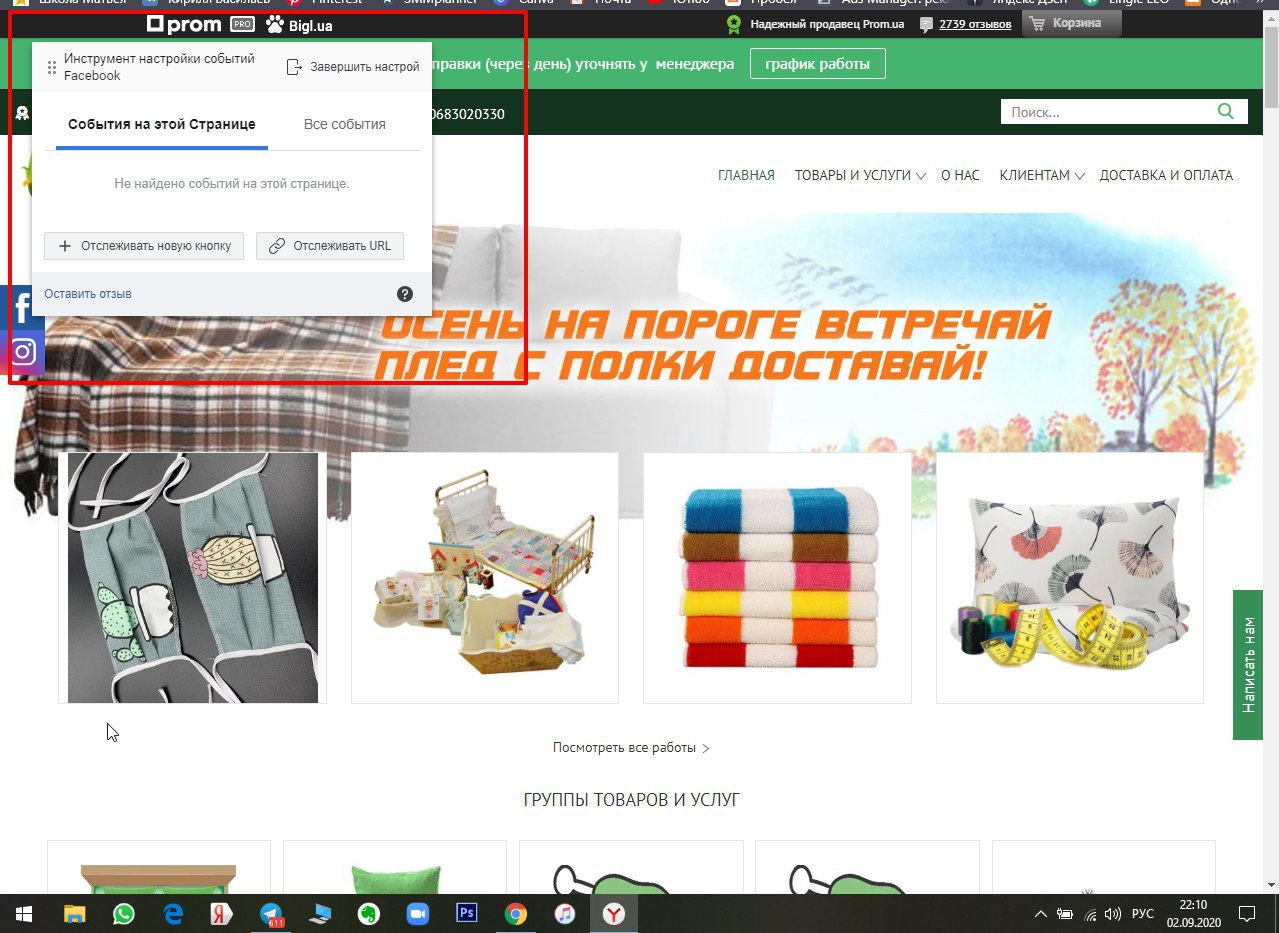Open 'Оставить отзыв' link
The image size is (1279, 933).
point(88,294)
